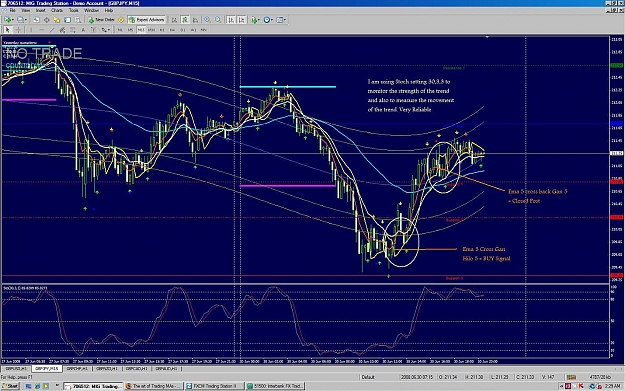Screen dimensions: 625x391
Task: Open the Tools menu
Action: pos(74,10)
